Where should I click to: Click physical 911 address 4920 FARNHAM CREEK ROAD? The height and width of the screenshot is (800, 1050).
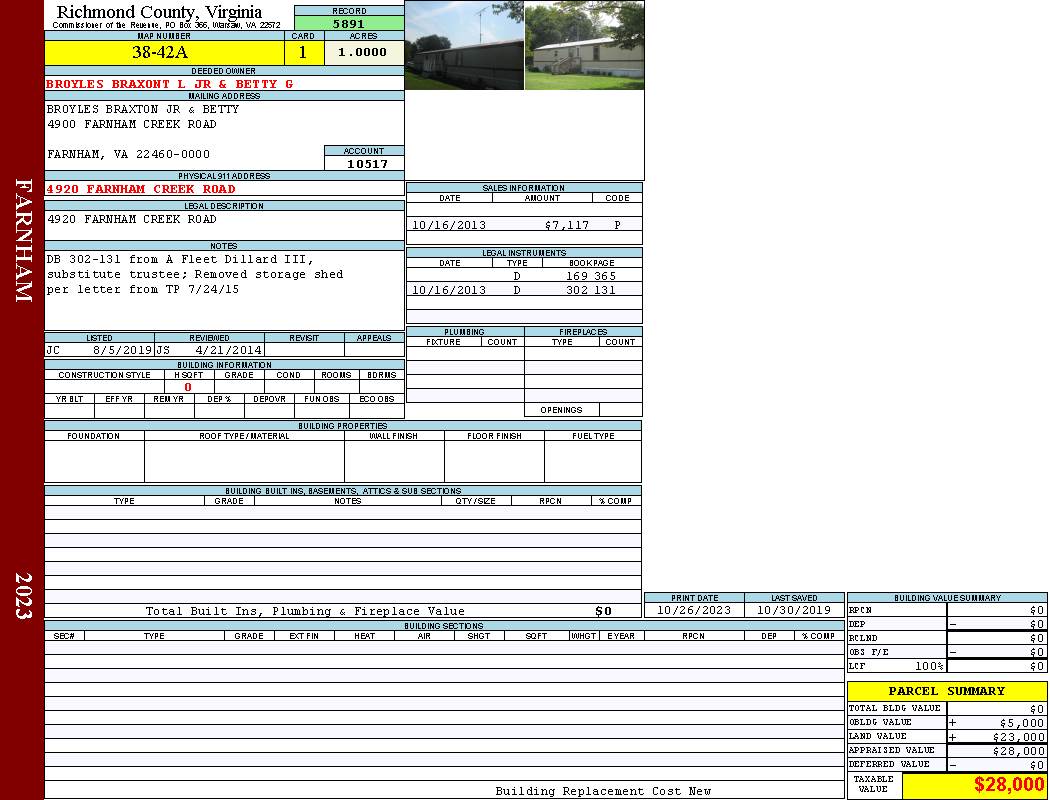pyautogui.click(x=141, y=189)
